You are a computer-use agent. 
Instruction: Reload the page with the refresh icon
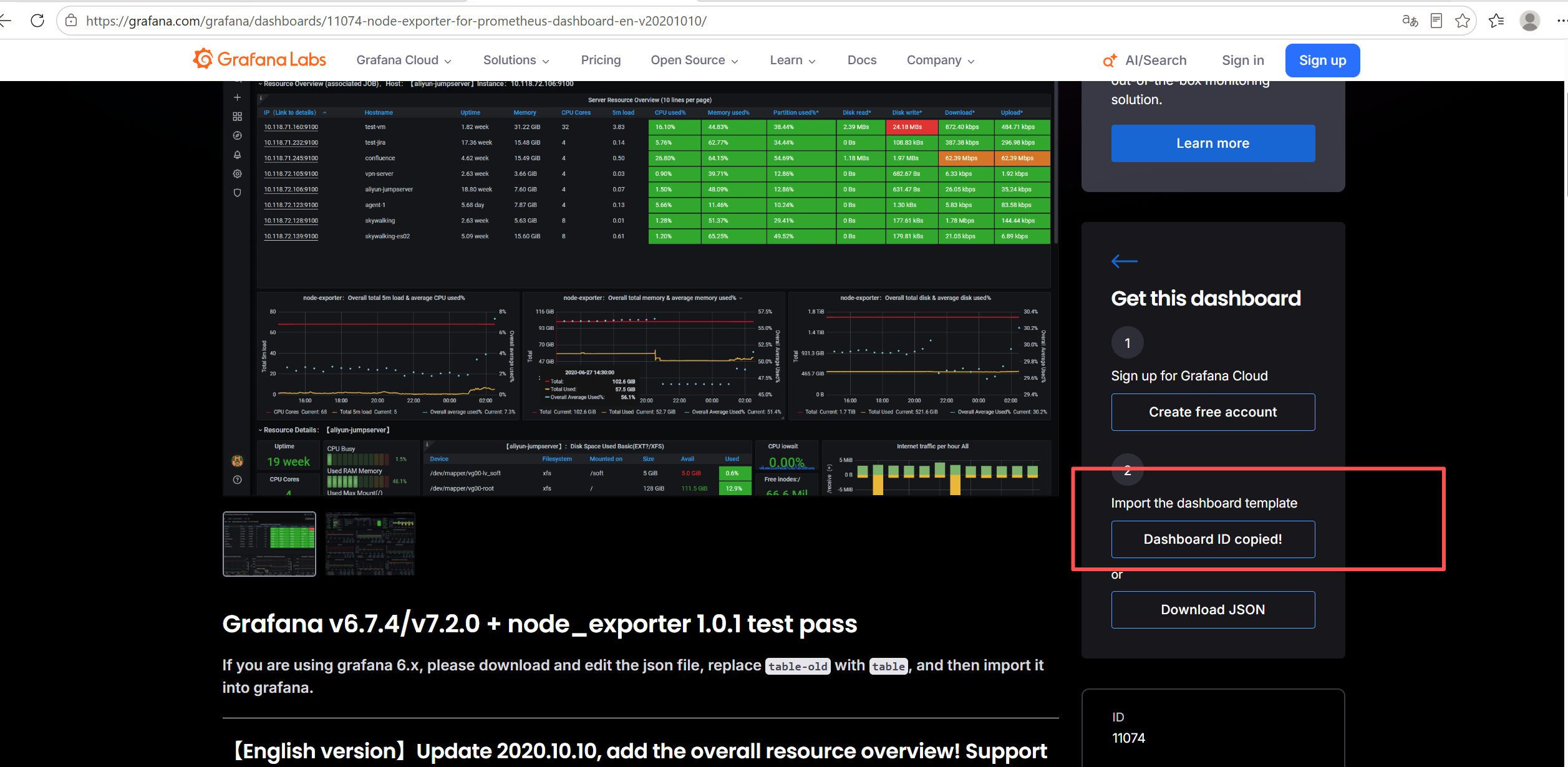pos(37,21)
